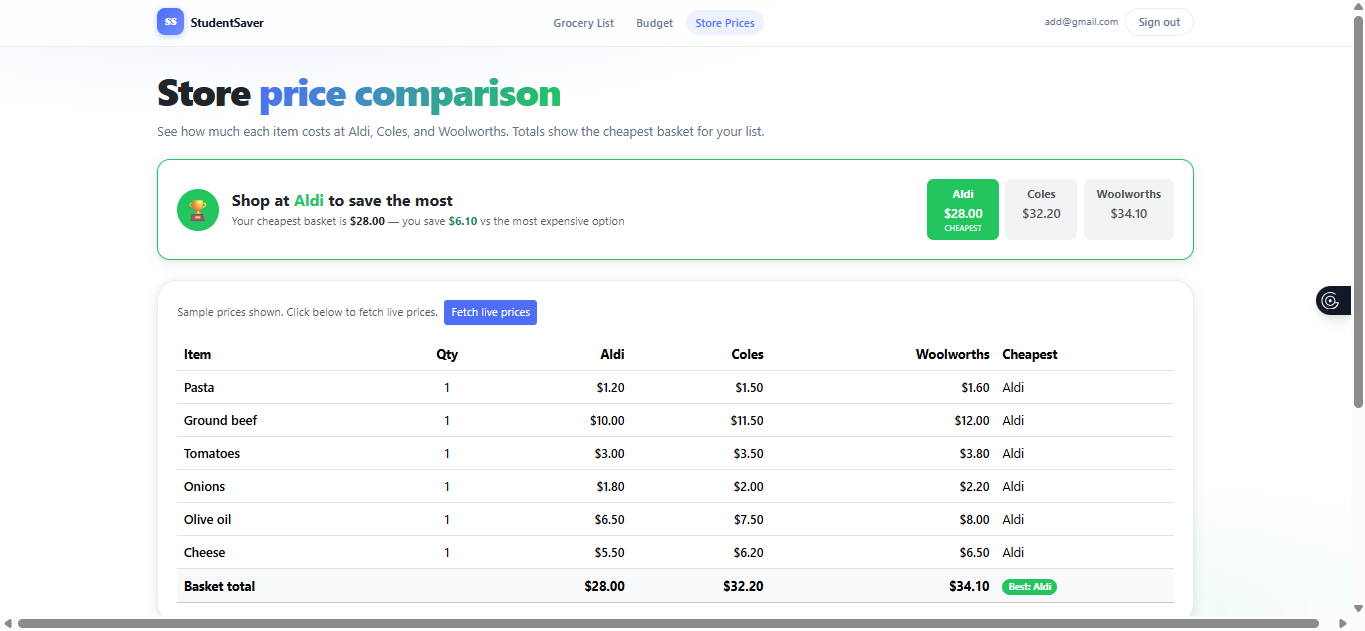Click the vertical page scrollbar
1365x631 pixels.
coord(1358,212)
